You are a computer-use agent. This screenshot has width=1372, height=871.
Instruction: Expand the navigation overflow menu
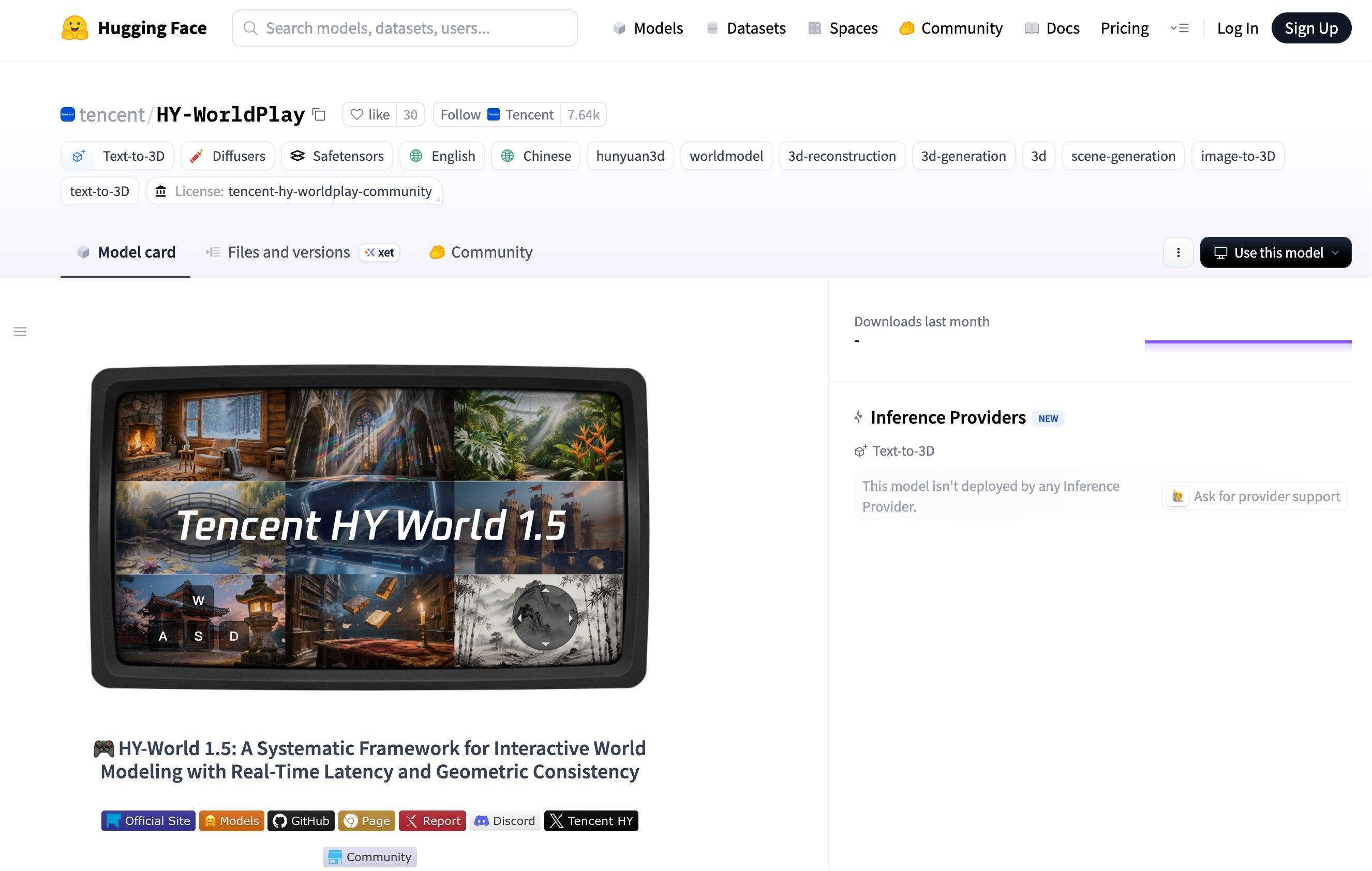[x=1179, y=28]
